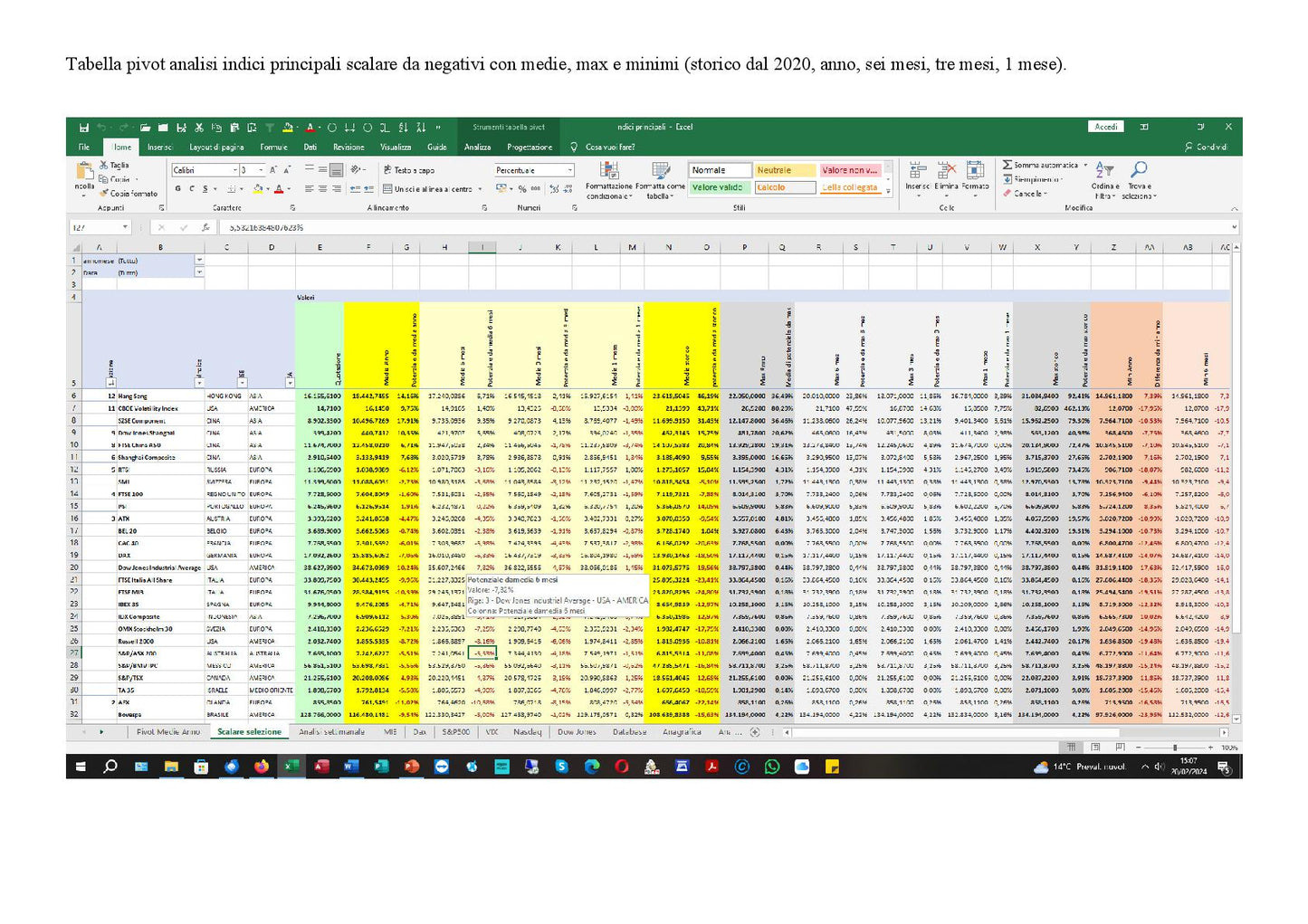Select the Dow Jones Industrial Average row cell
Screen dimensions: 1308x924
click(162, 567)
